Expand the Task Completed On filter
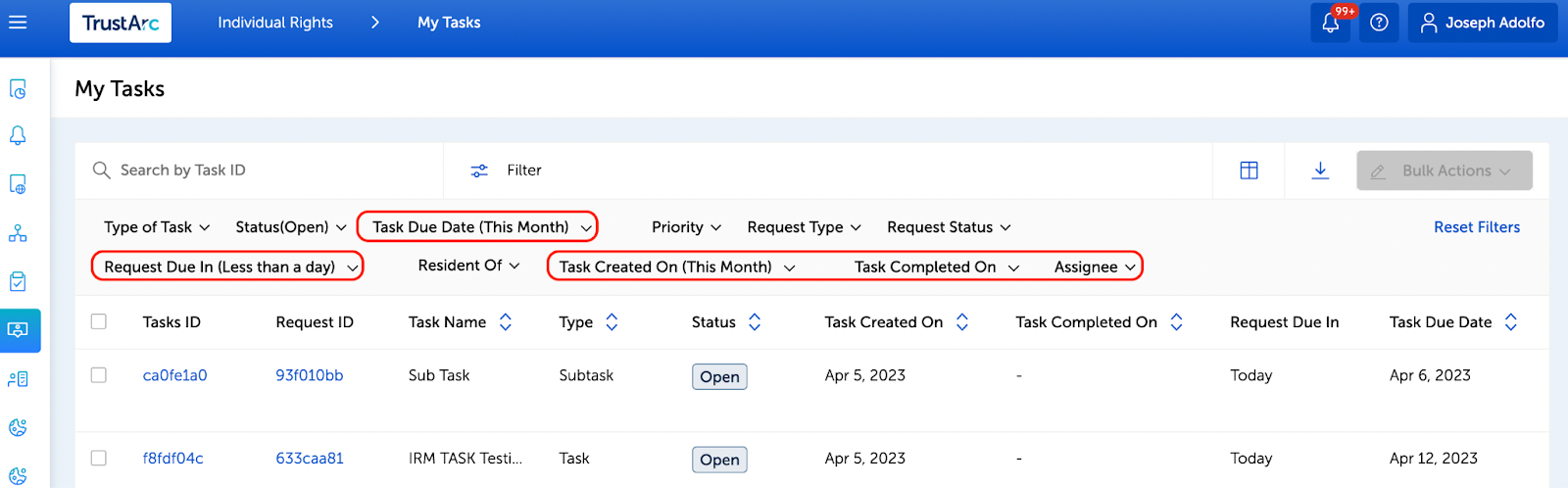1568x488 pixels. 937,268
